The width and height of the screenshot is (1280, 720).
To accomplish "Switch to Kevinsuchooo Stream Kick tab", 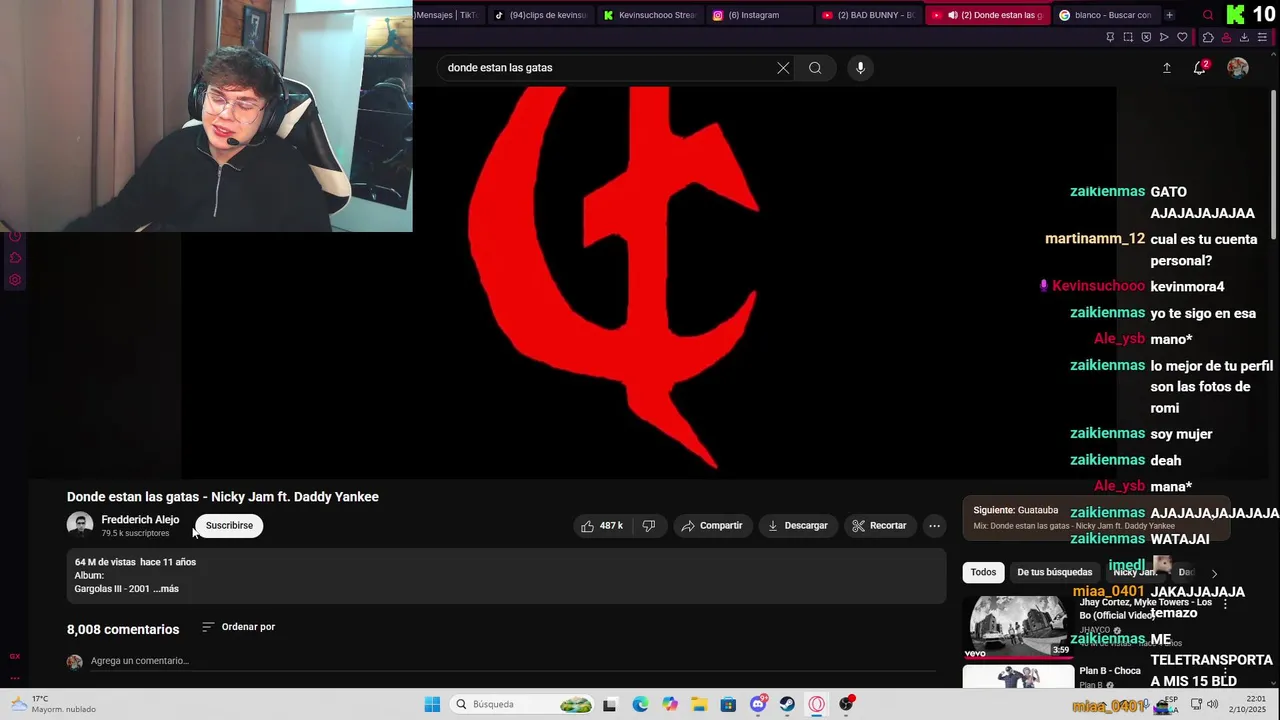I will click(x=649, y=15).
